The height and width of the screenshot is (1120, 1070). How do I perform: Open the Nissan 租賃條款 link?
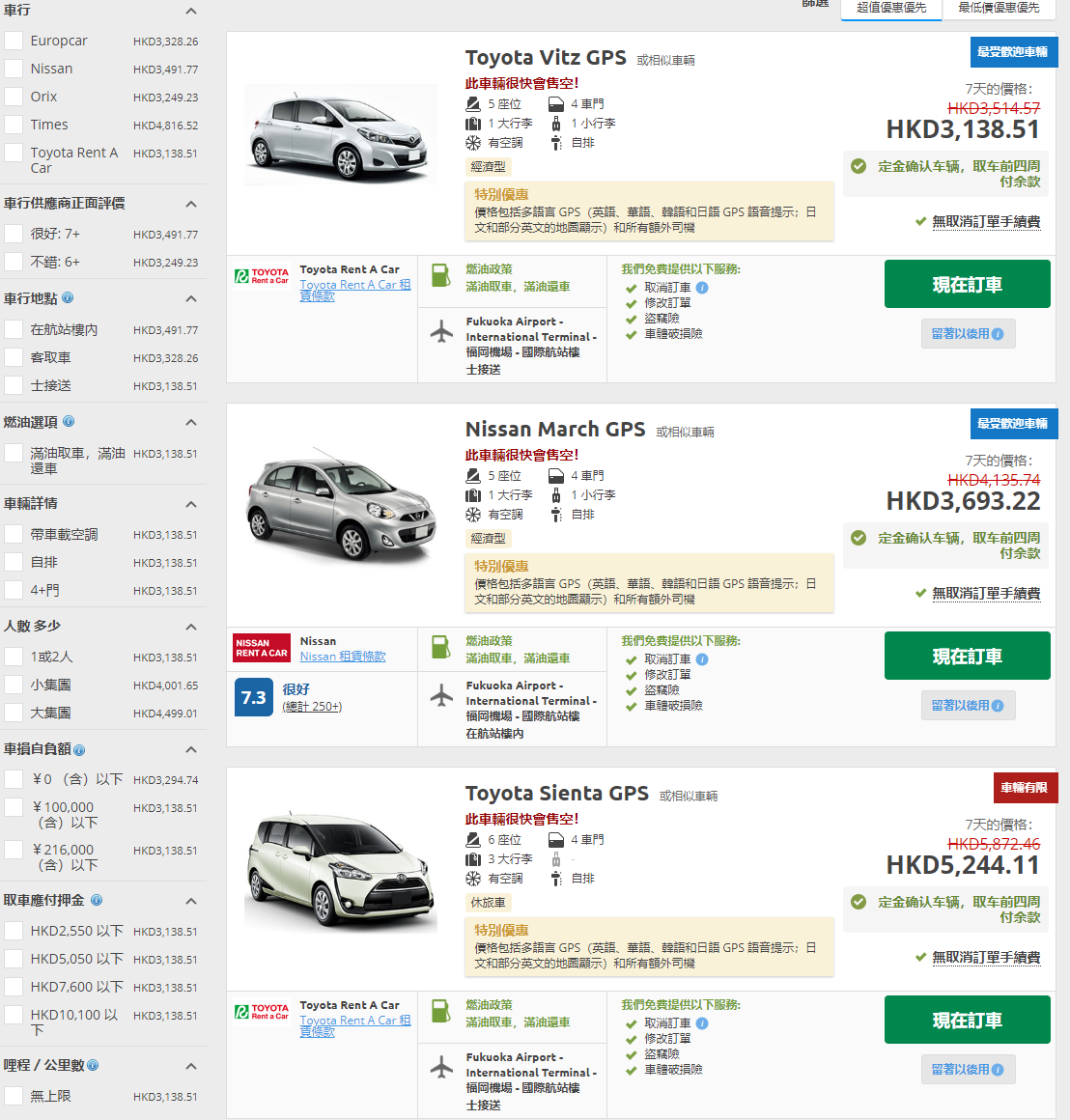(x=343, y=657)
